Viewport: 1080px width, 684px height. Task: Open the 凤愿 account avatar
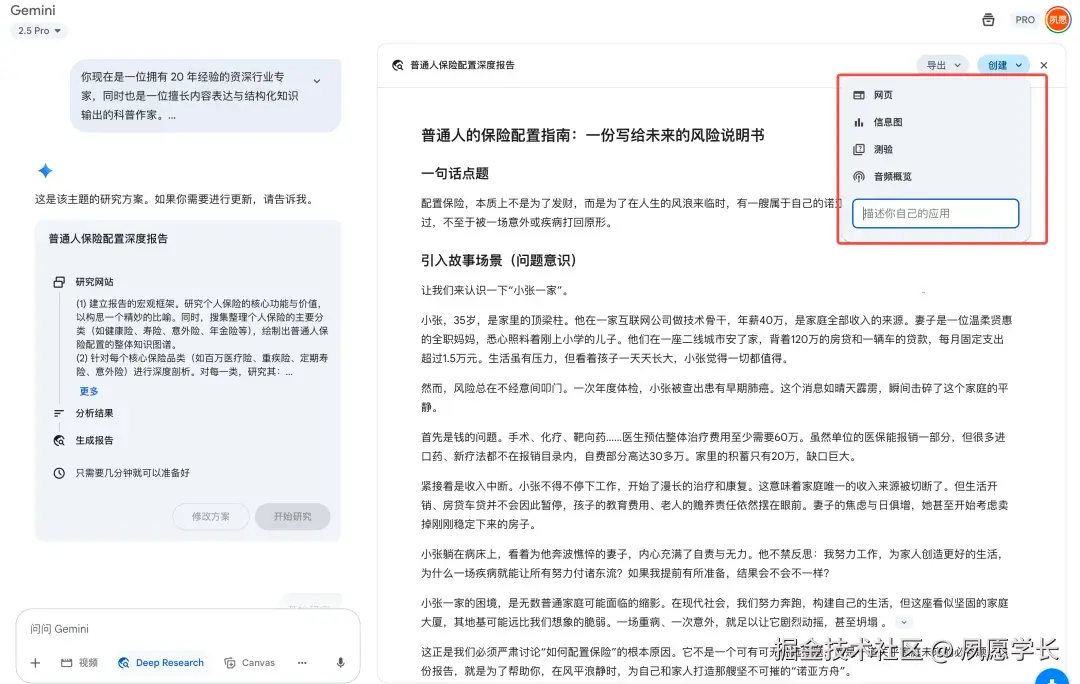[1056, 19]
